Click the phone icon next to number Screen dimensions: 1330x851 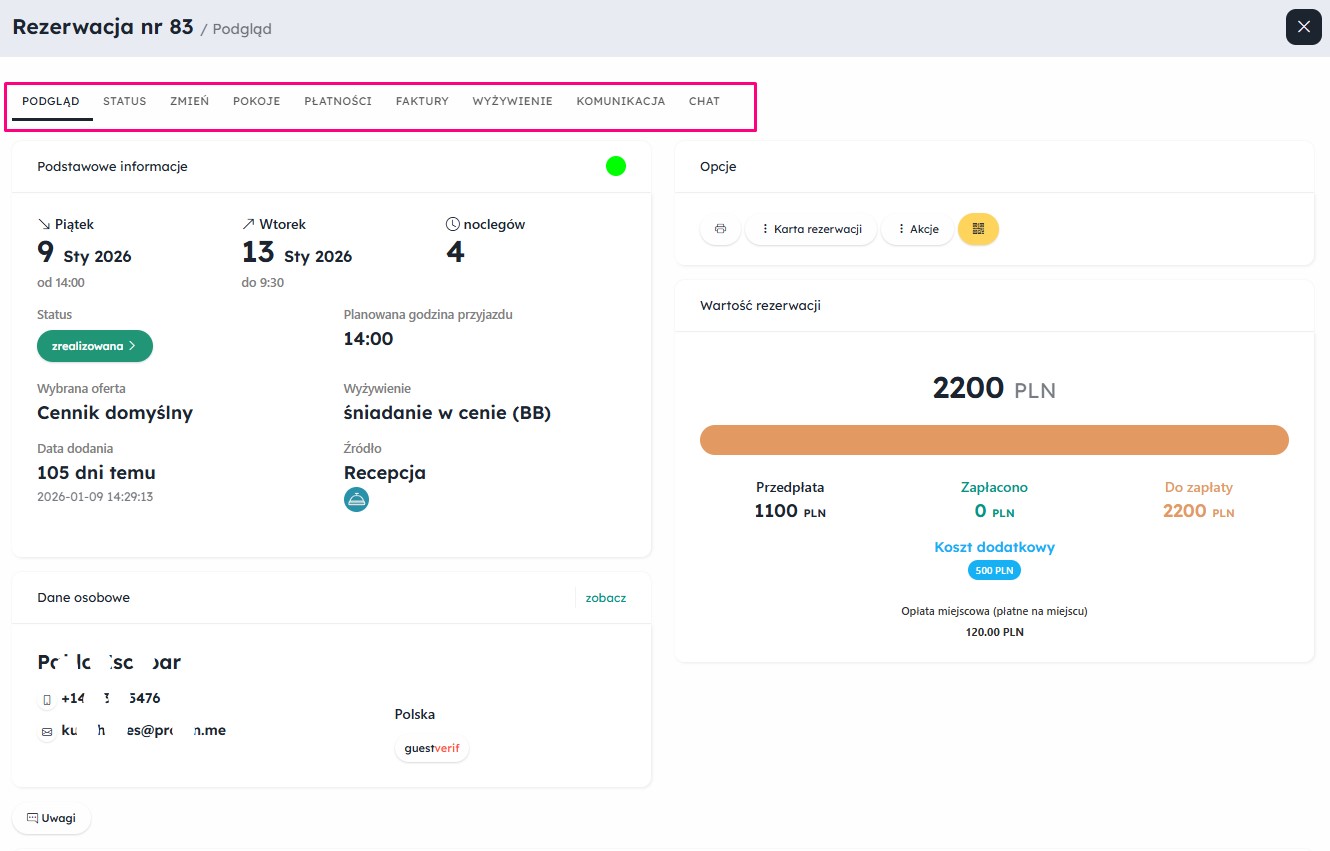(x=47, y=699)
